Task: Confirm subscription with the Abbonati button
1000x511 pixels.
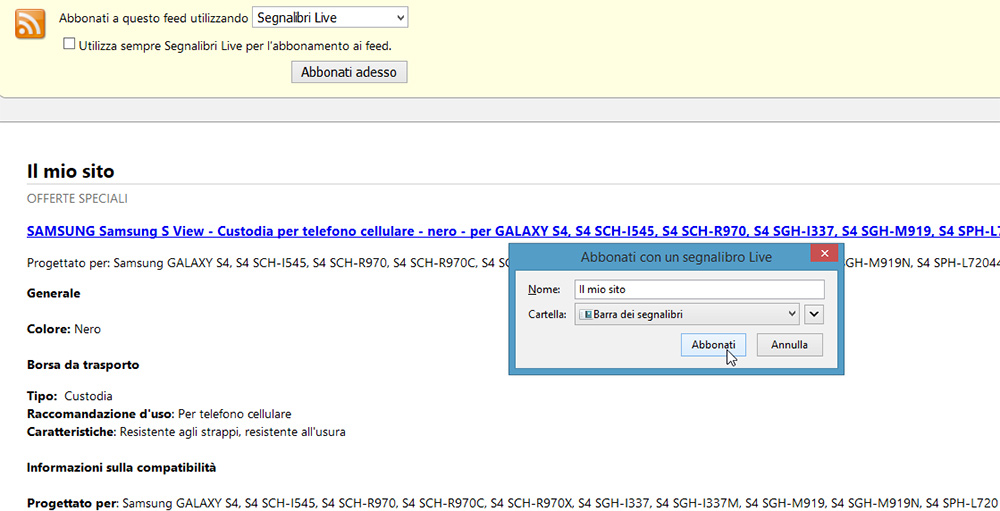Action: pyautogui.click(x=713, y=344)
